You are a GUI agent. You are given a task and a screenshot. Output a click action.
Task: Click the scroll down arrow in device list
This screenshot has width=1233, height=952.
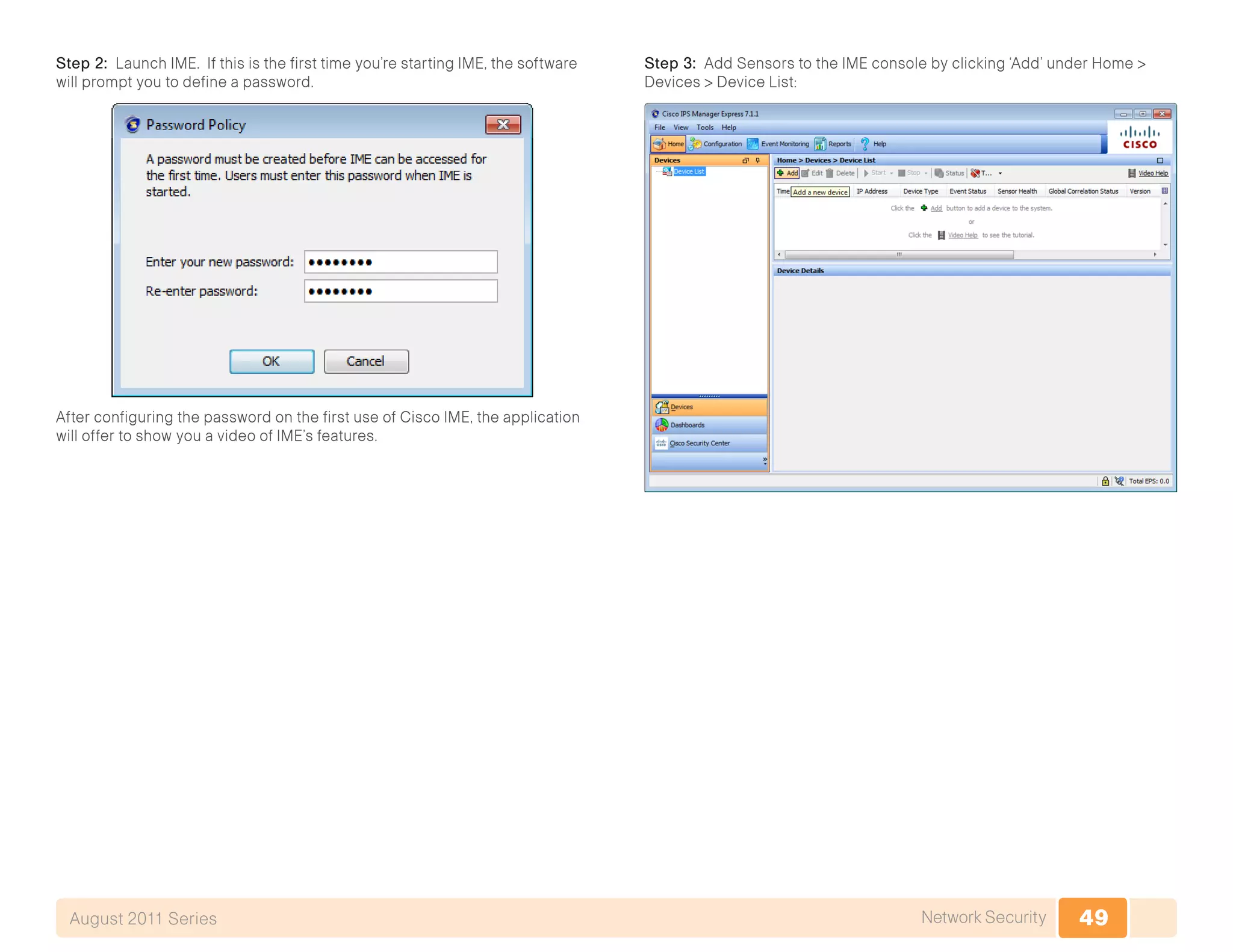(1166, 244)
